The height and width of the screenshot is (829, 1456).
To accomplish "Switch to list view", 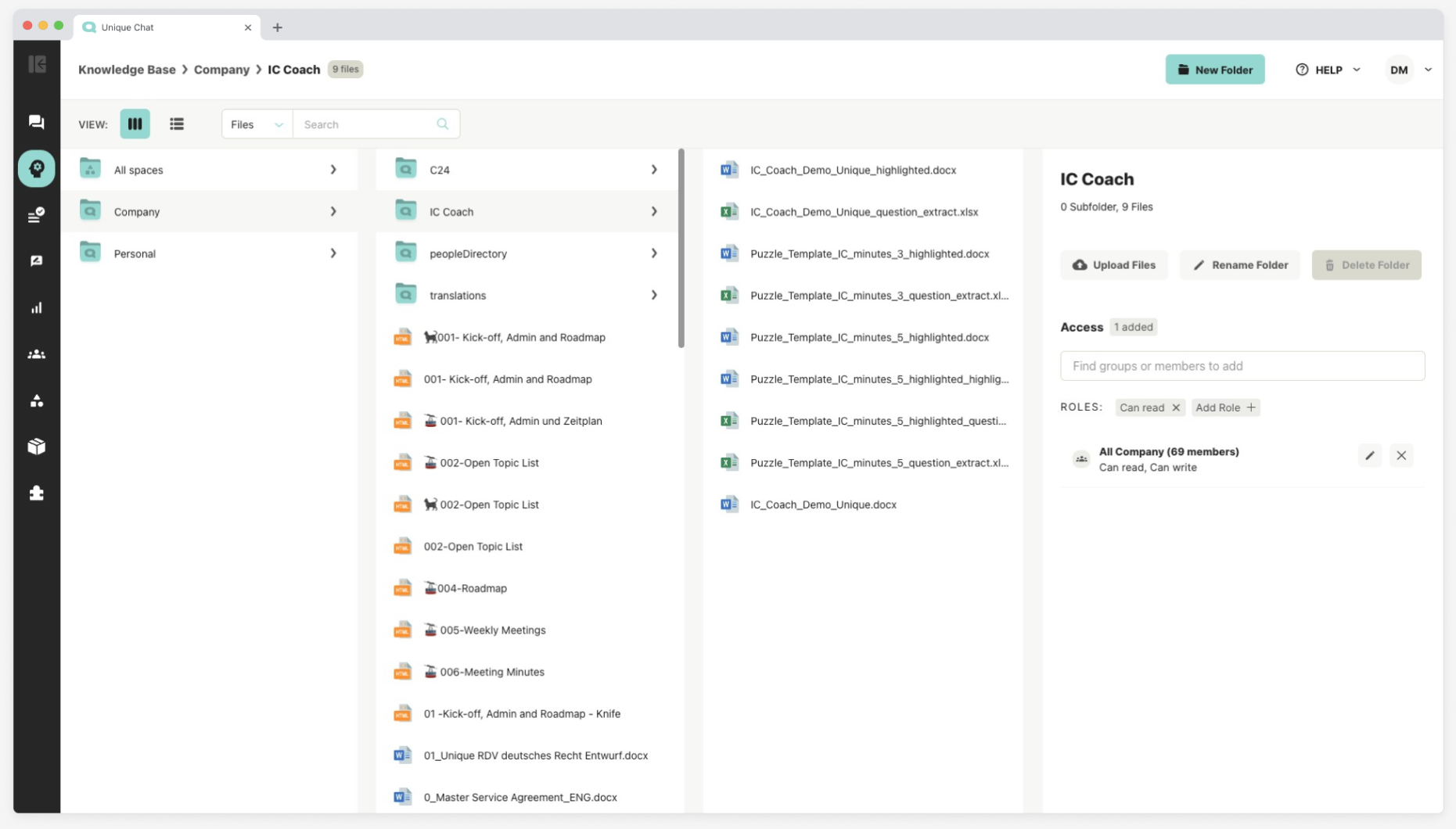I will tap(177, 124).
